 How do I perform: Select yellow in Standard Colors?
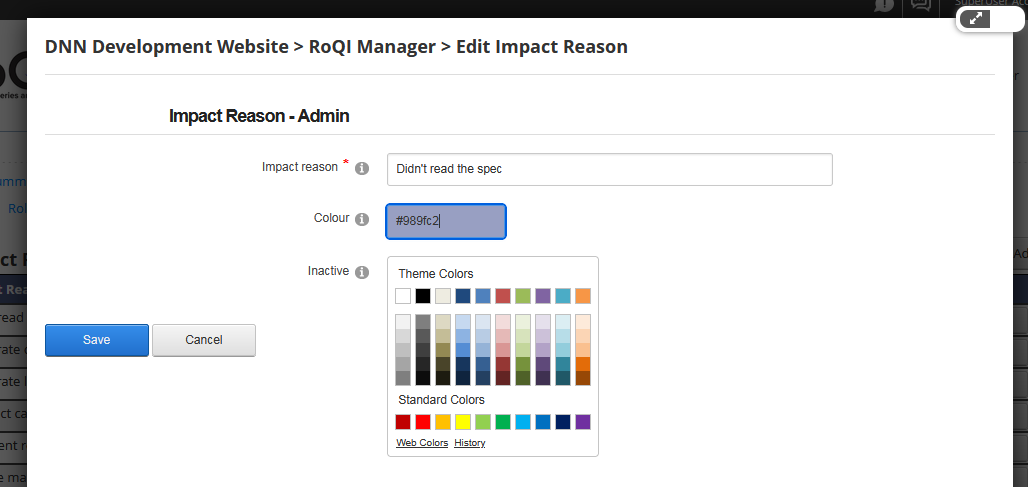click(463, 422)
